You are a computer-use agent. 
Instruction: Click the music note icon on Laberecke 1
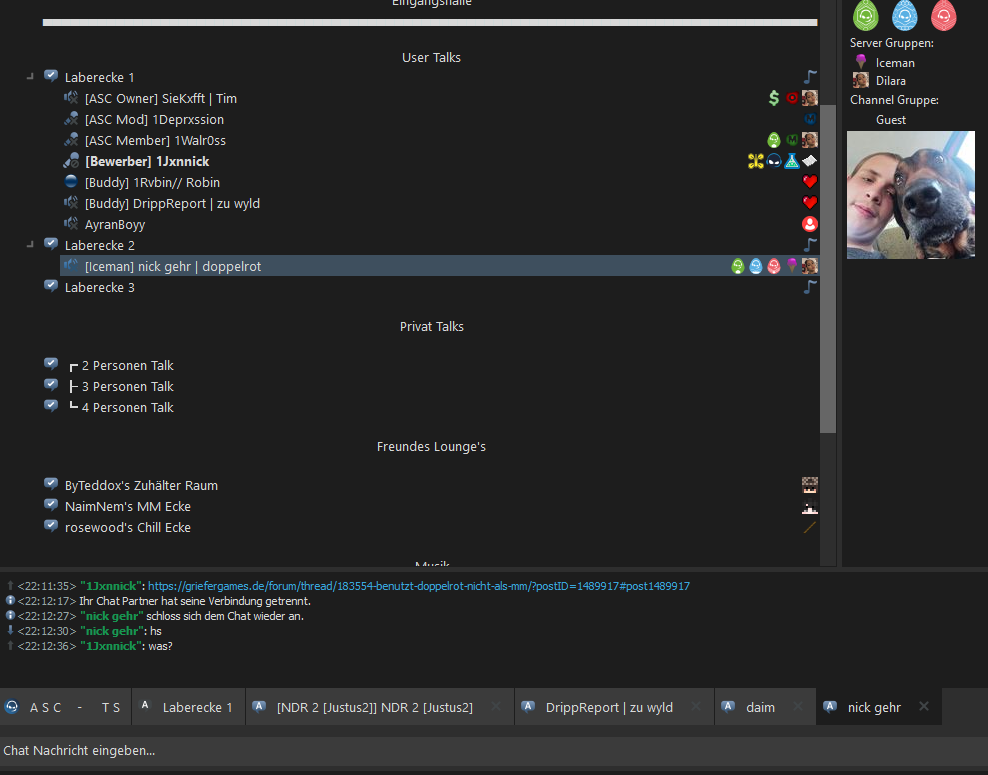pos(810,77)
